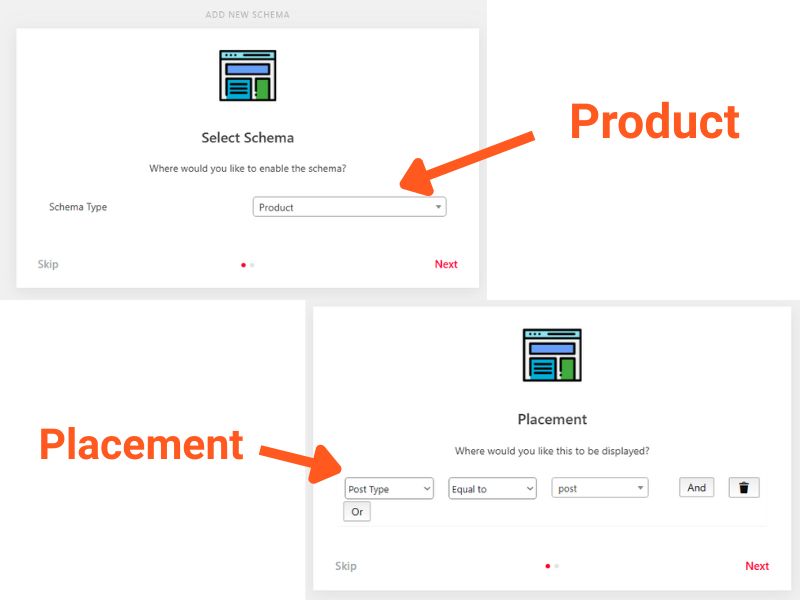Open the Equal to comparison dropdown

pos(492,488)
